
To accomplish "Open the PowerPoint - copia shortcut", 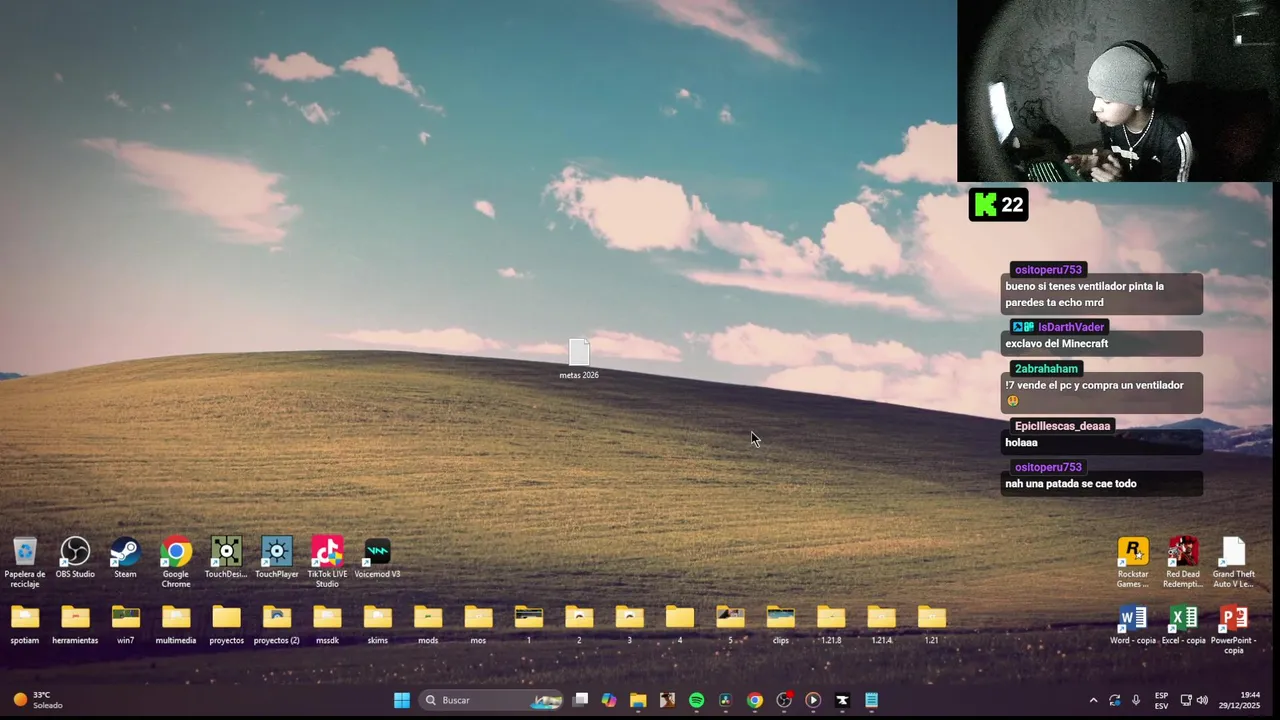I will (1233, 630).
